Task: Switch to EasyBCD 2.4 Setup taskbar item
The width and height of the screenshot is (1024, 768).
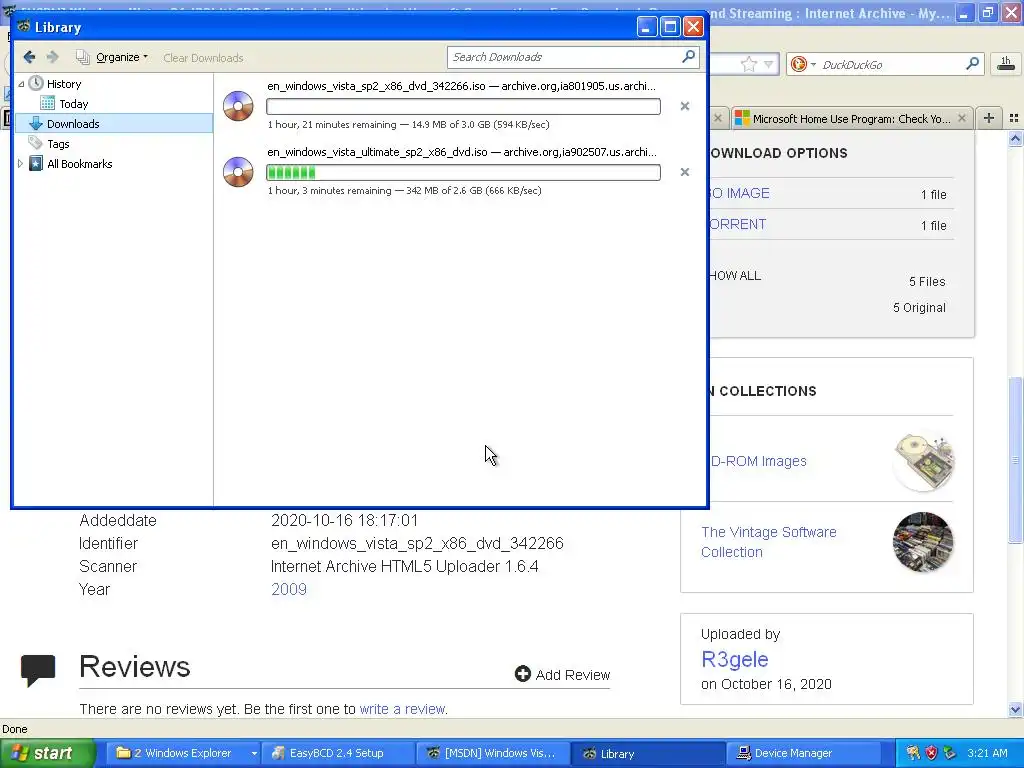Action: coord(336,753)
